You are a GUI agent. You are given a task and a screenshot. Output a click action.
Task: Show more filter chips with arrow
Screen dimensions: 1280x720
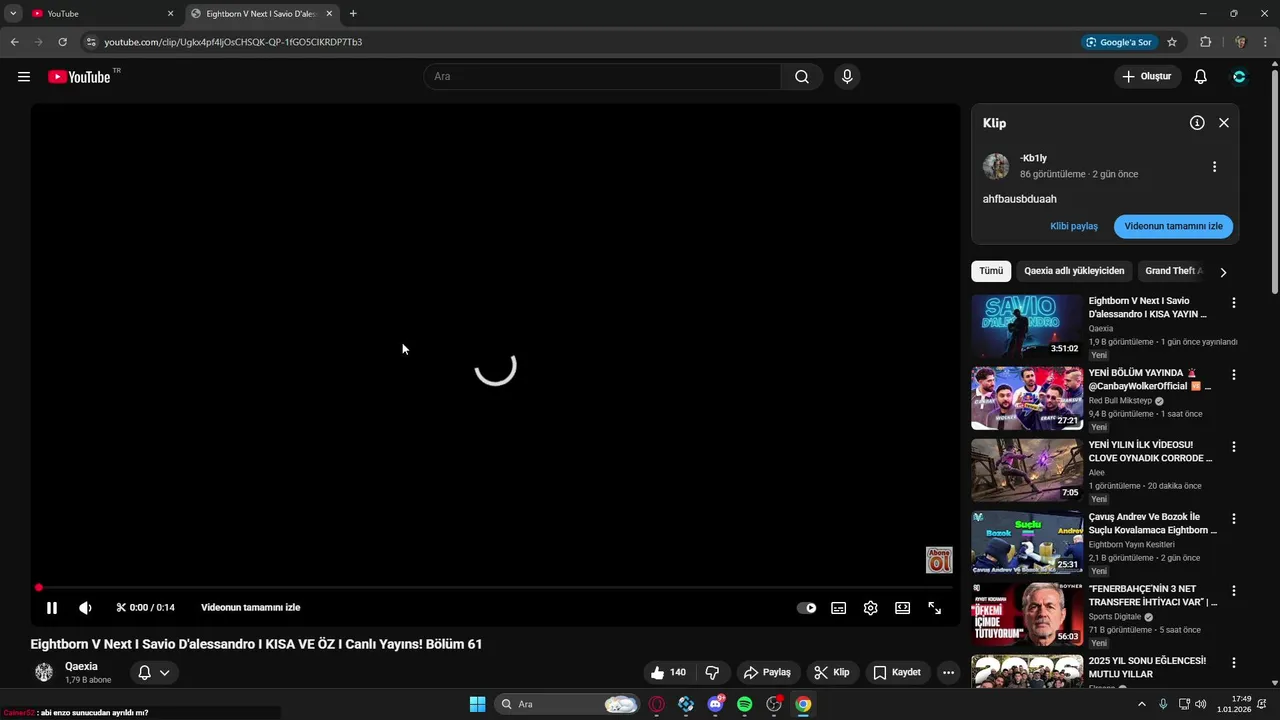click(x=1223, y=272)
